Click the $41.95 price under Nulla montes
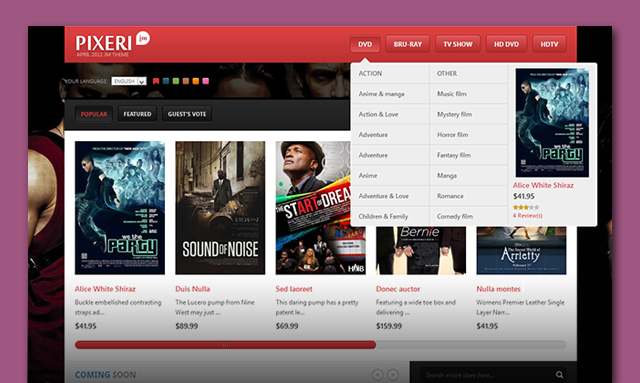The image size is (640, 383). tap(487, 326)
